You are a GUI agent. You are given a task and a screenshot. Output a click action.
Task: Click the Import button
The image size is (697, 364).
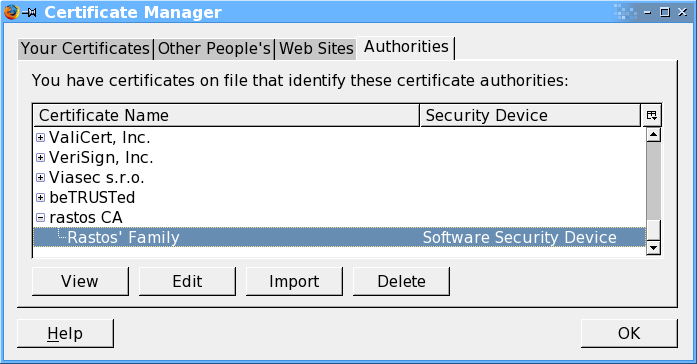[294, 281]
